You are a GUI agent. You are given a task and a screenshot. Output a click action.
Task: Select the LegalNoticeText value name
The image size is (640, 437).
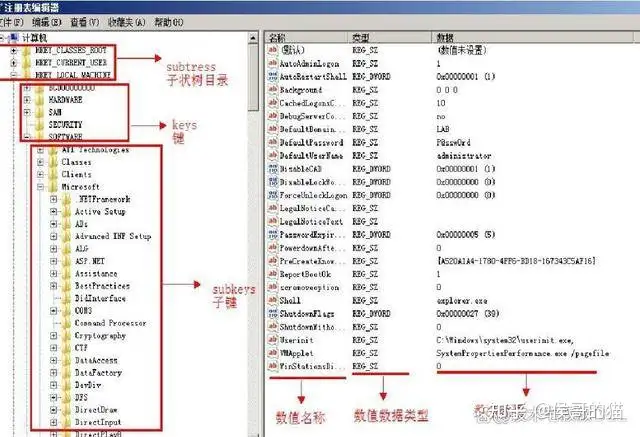(311, 222)
